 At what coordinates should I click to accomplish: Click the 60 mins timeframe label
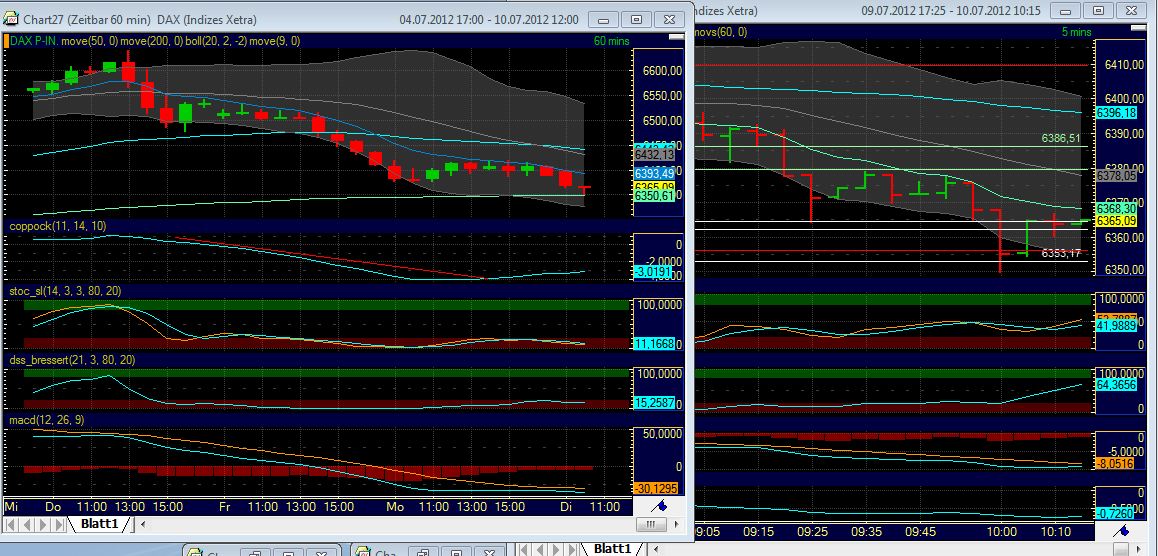click(x=611, y=41)
